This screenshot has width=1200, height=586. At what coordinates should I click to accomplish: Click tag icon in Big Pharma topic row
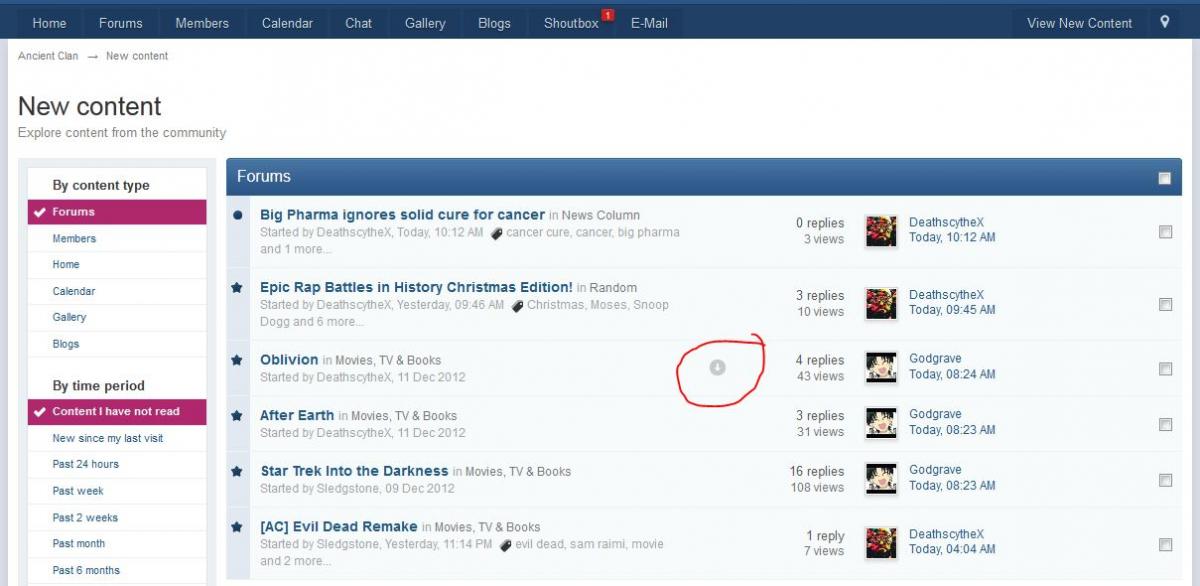pyautogui.click(x=496, y=233)
